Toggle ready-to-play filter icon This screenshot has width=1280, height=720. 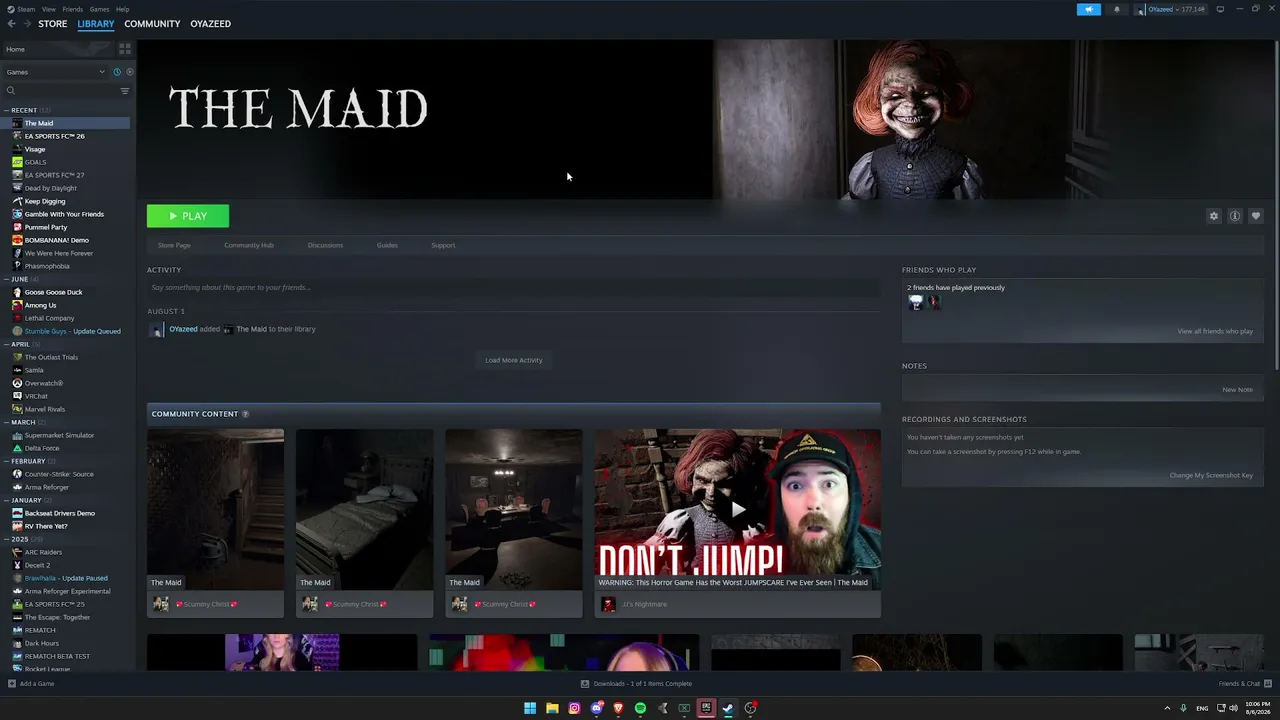tap(129, 72)
